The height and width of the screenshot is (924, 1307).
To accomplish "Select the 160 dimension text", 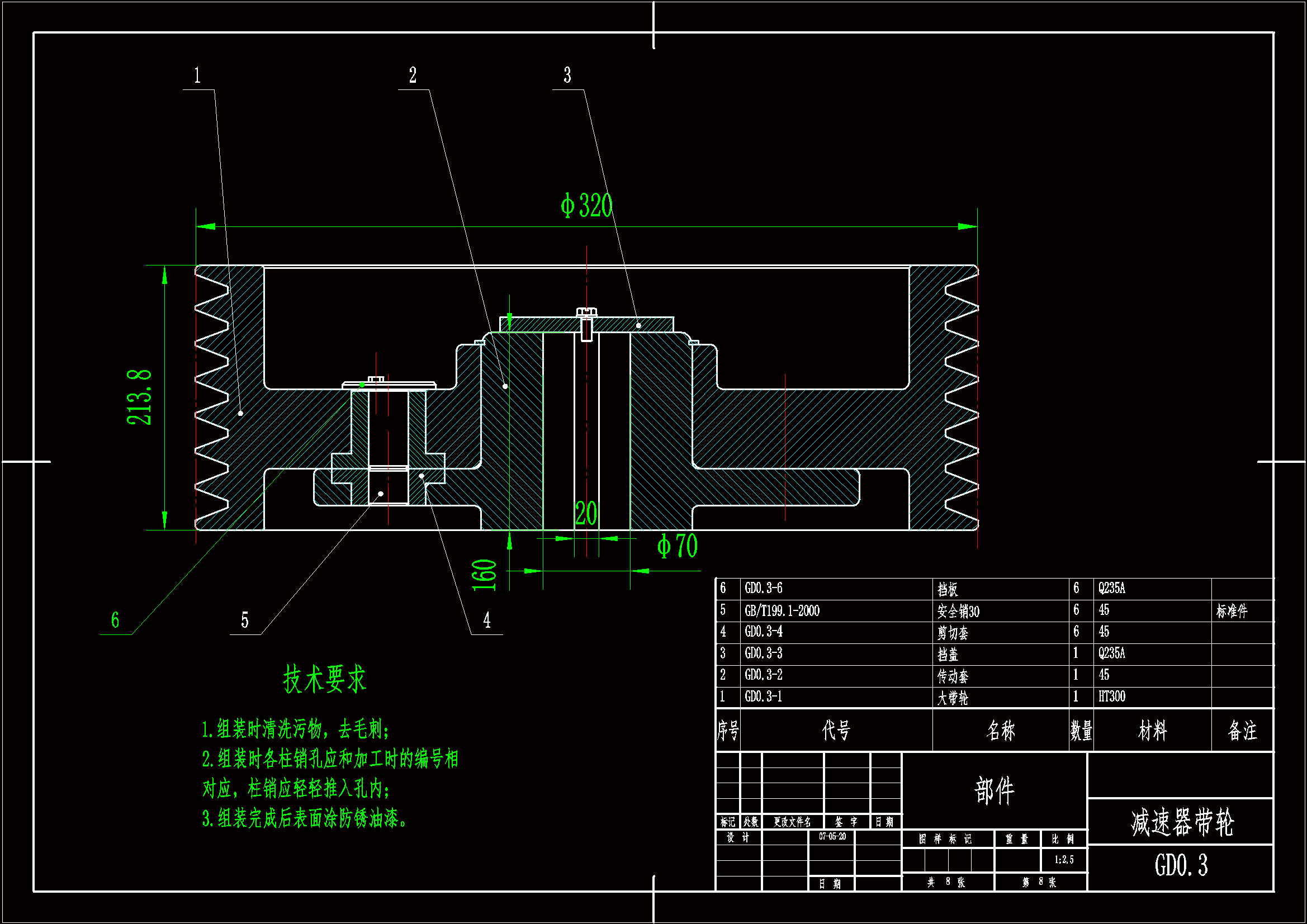I will (x=485, y=575).
